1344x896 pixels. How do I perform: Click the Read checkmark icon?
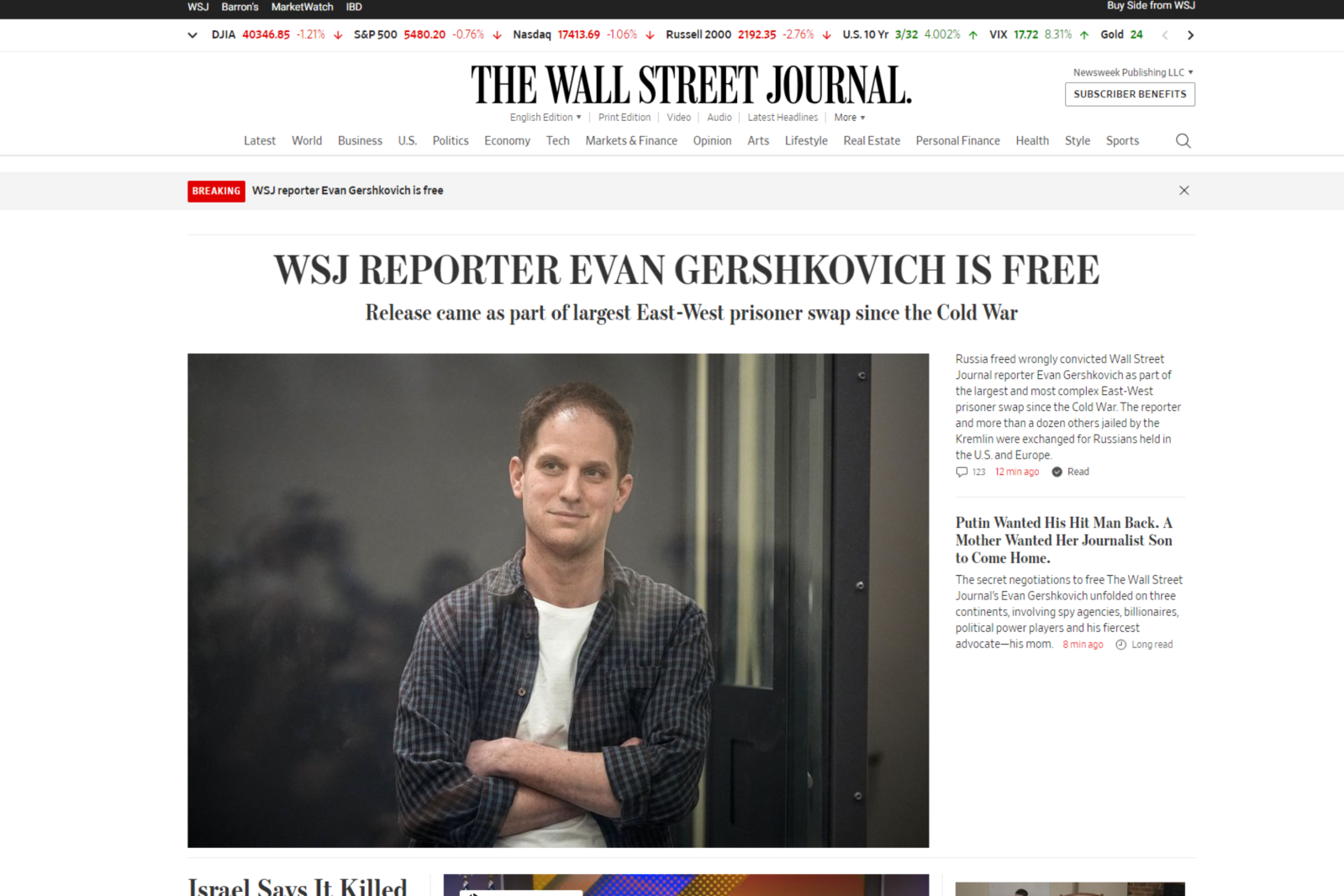click(1057, 472)
